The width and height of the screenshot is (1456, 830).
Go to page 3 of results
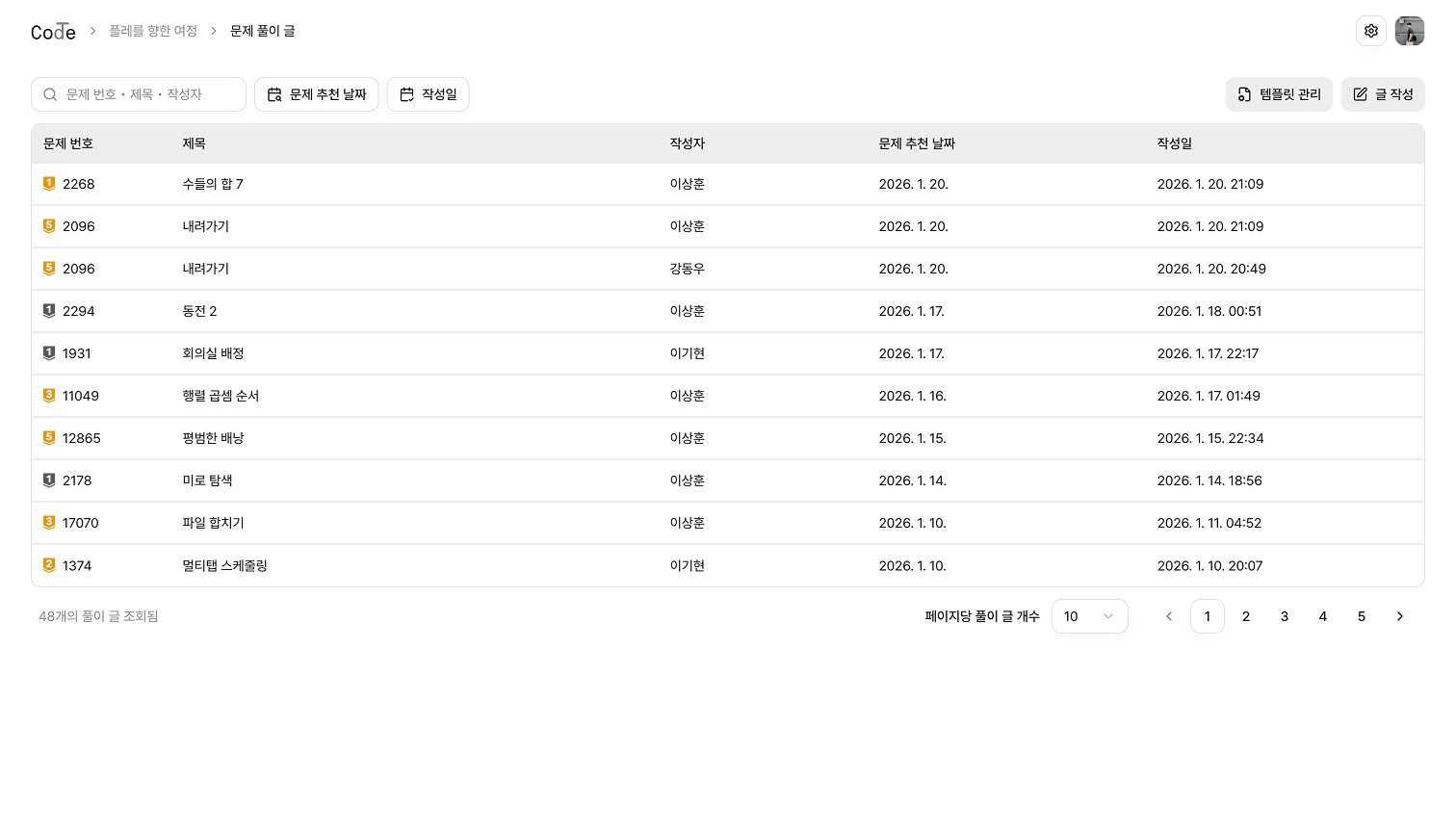(1284, 616)
